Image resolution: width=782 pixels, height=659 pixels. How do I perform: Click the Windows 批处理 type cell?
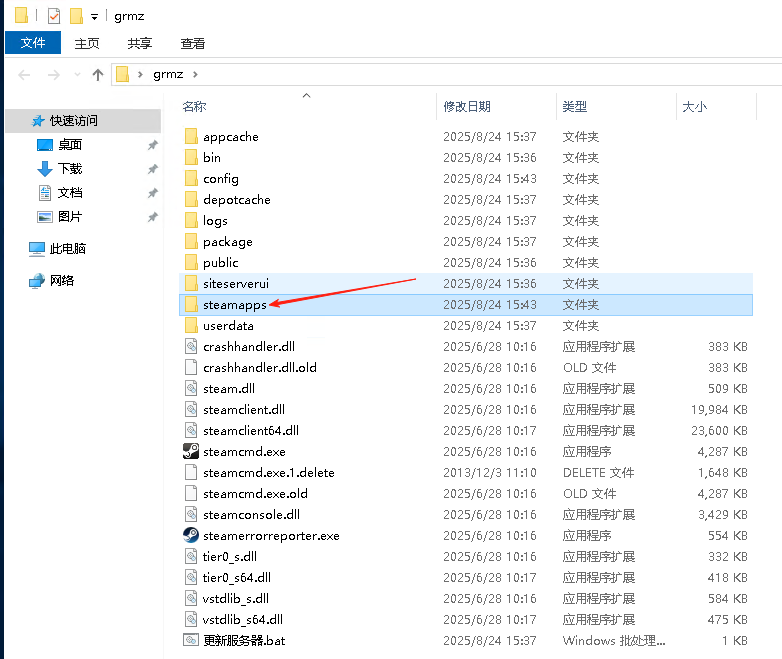(x=614, y=640)
